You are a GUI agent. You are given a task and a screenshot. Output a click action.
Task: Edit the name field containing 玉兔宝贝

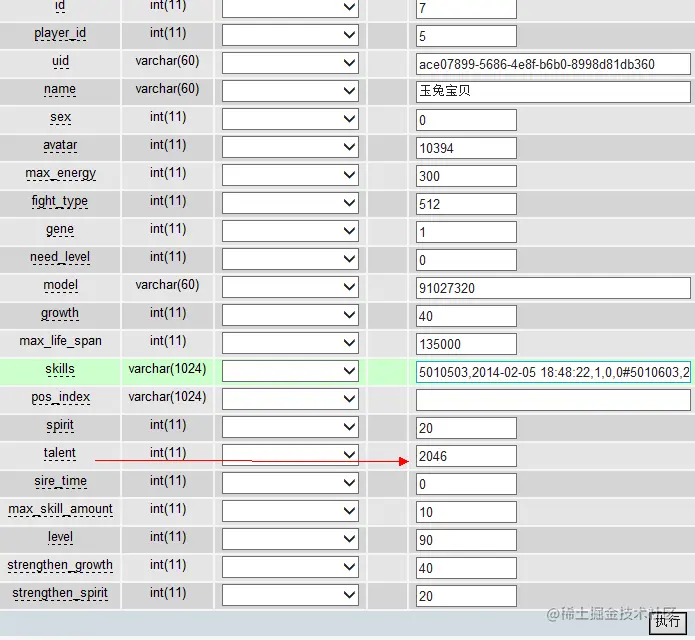553,92
